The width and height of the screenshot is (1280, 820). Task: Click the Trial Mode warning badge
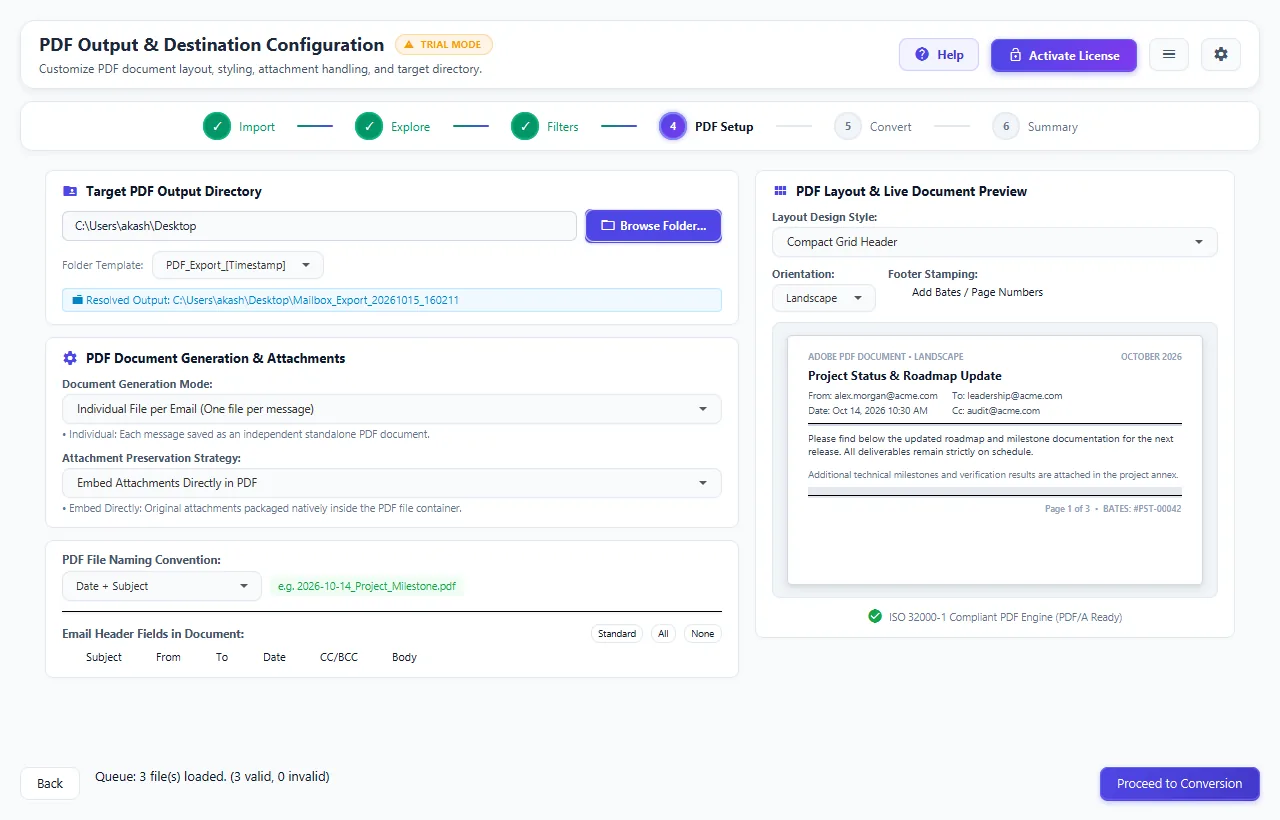point(444,45)
